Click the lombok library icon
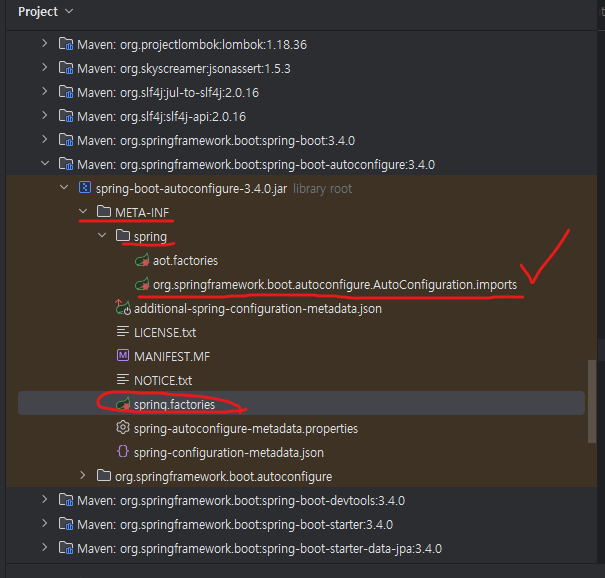The image size is (605, 578). [66, 44]
